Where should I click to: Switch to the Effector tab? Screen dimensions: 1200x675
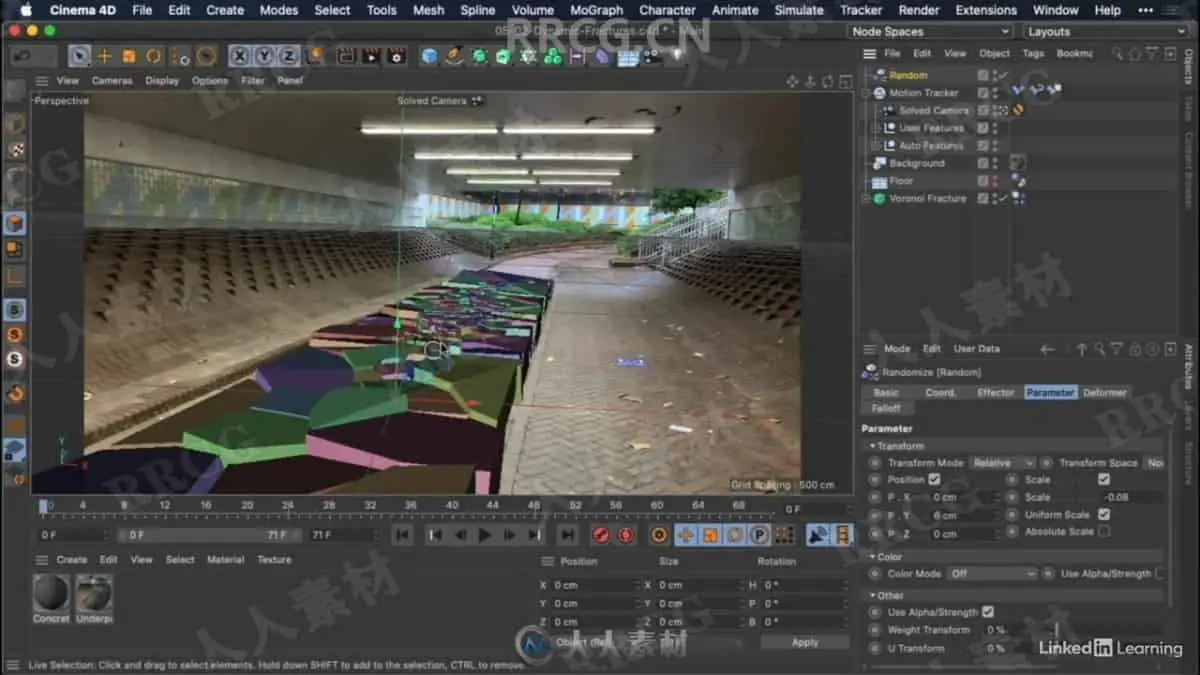pyautogui.click(x=995, y=393)
